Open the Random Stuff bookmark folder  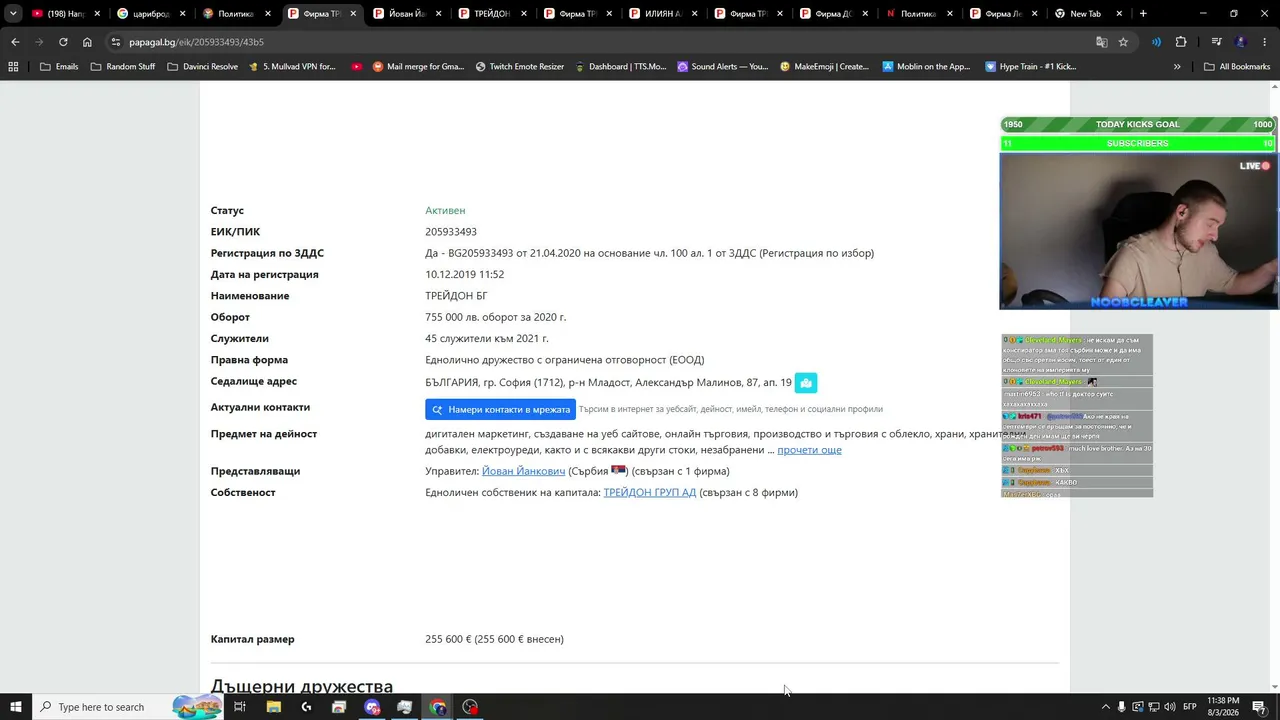pos(123,67)
